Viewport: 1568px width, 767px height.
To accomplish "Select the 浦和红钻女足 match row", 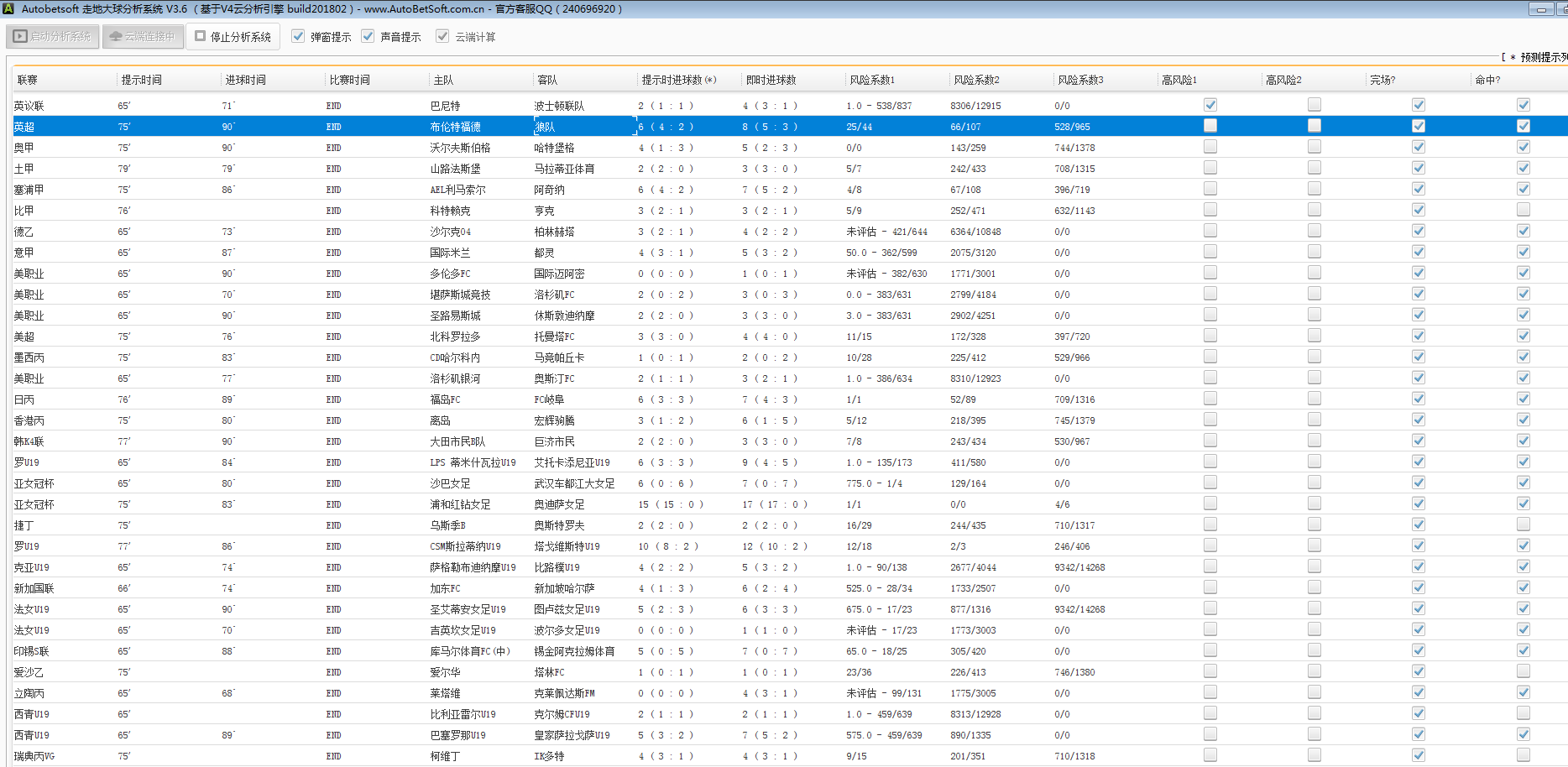I will point(460,504).
